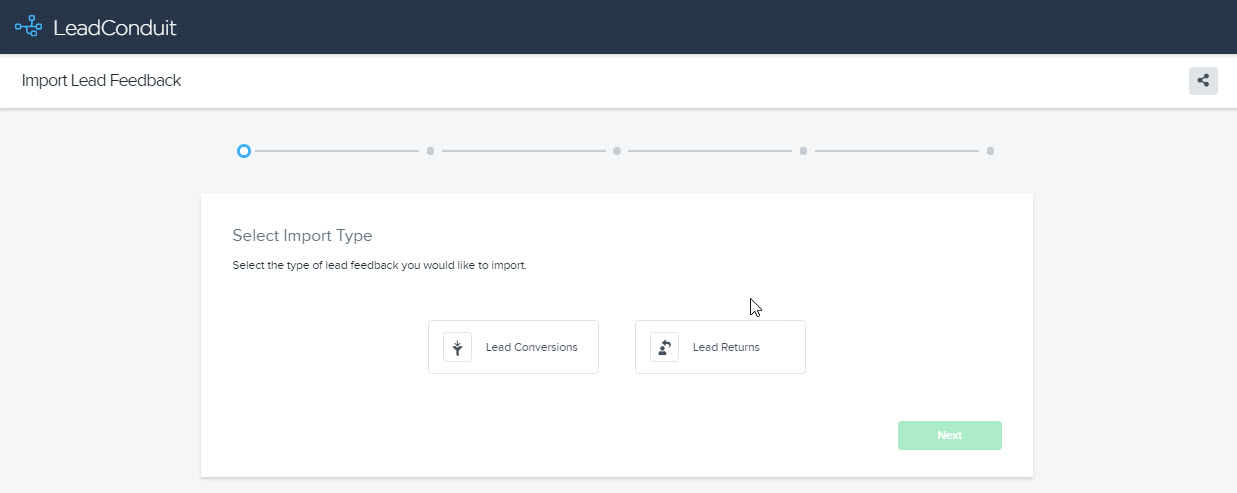Select the Lead Returns icon
The image size is (1237, 493).
(x=664, y=347)
